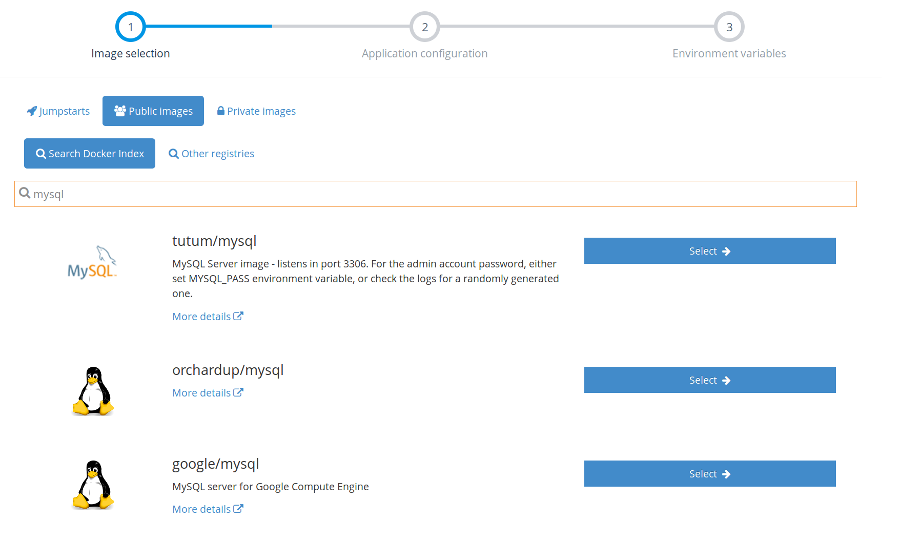Open the tutum/mysql image title
The height and width of the screenshot is (543, 900).
click(x=214, y=241)
